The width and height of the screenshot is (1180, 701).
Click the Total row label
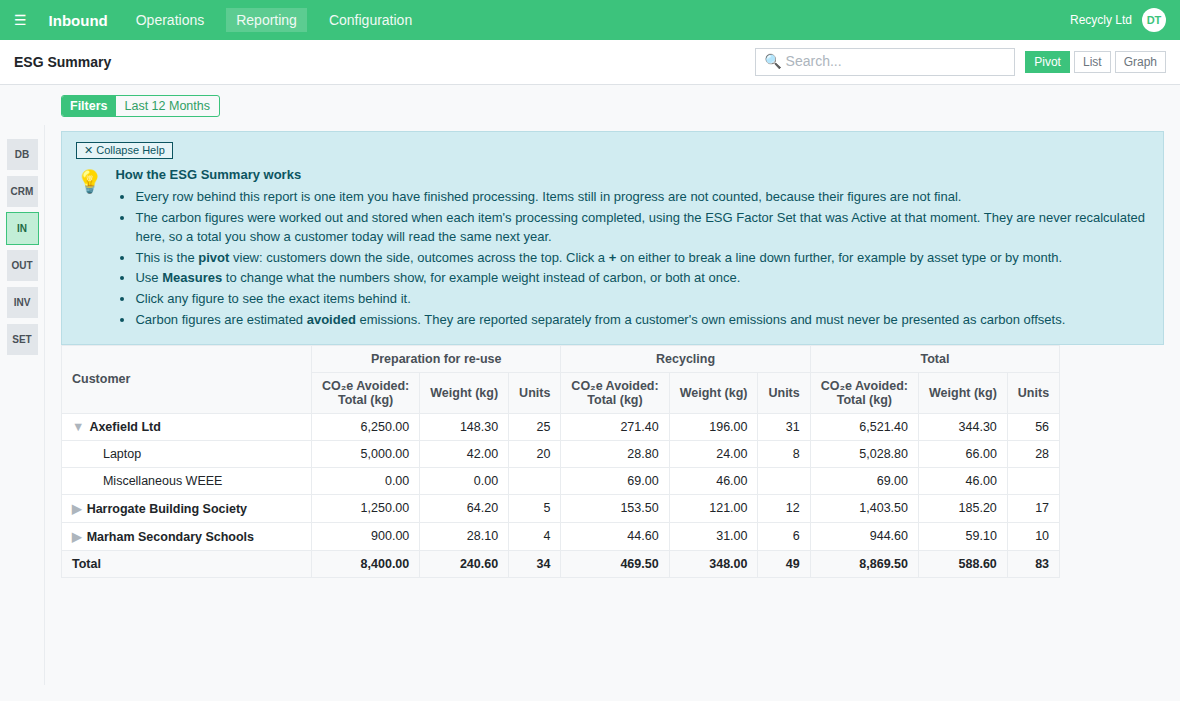[x=87, y=564]
